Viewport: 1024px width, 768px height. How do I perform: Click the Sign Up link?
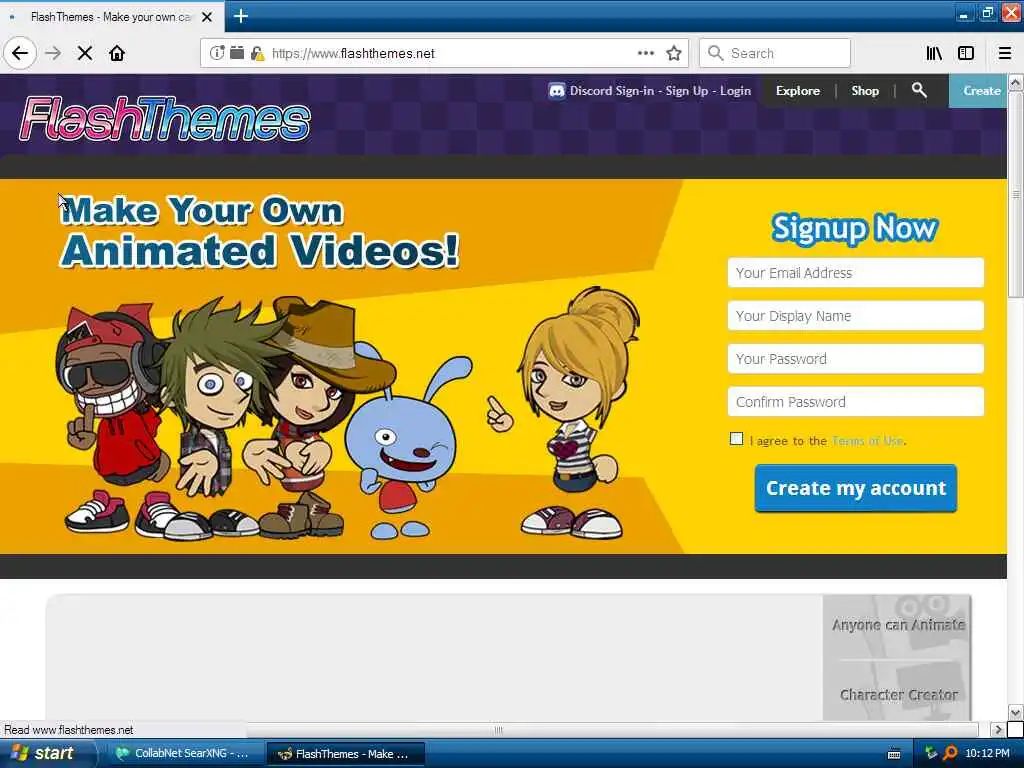pos(686,91)
